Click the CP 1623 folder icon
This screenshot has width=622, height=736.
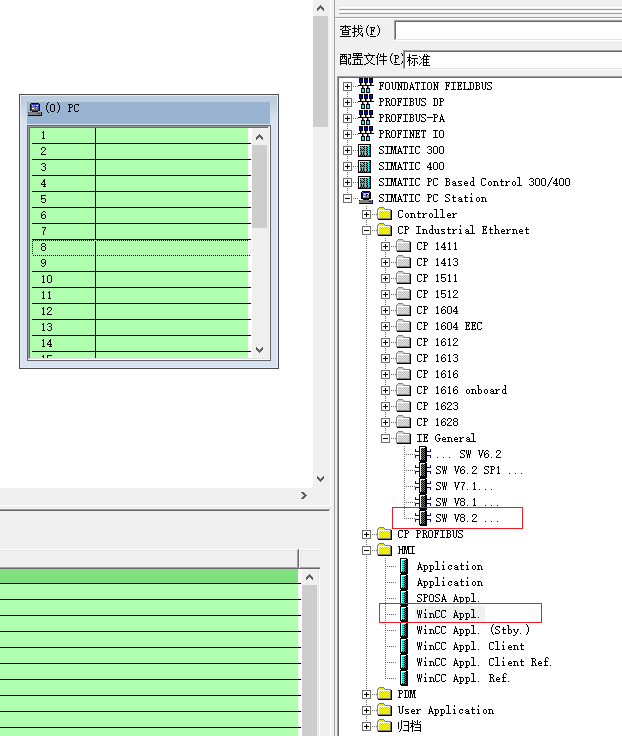pyautogui.click(x=403, y=406)
